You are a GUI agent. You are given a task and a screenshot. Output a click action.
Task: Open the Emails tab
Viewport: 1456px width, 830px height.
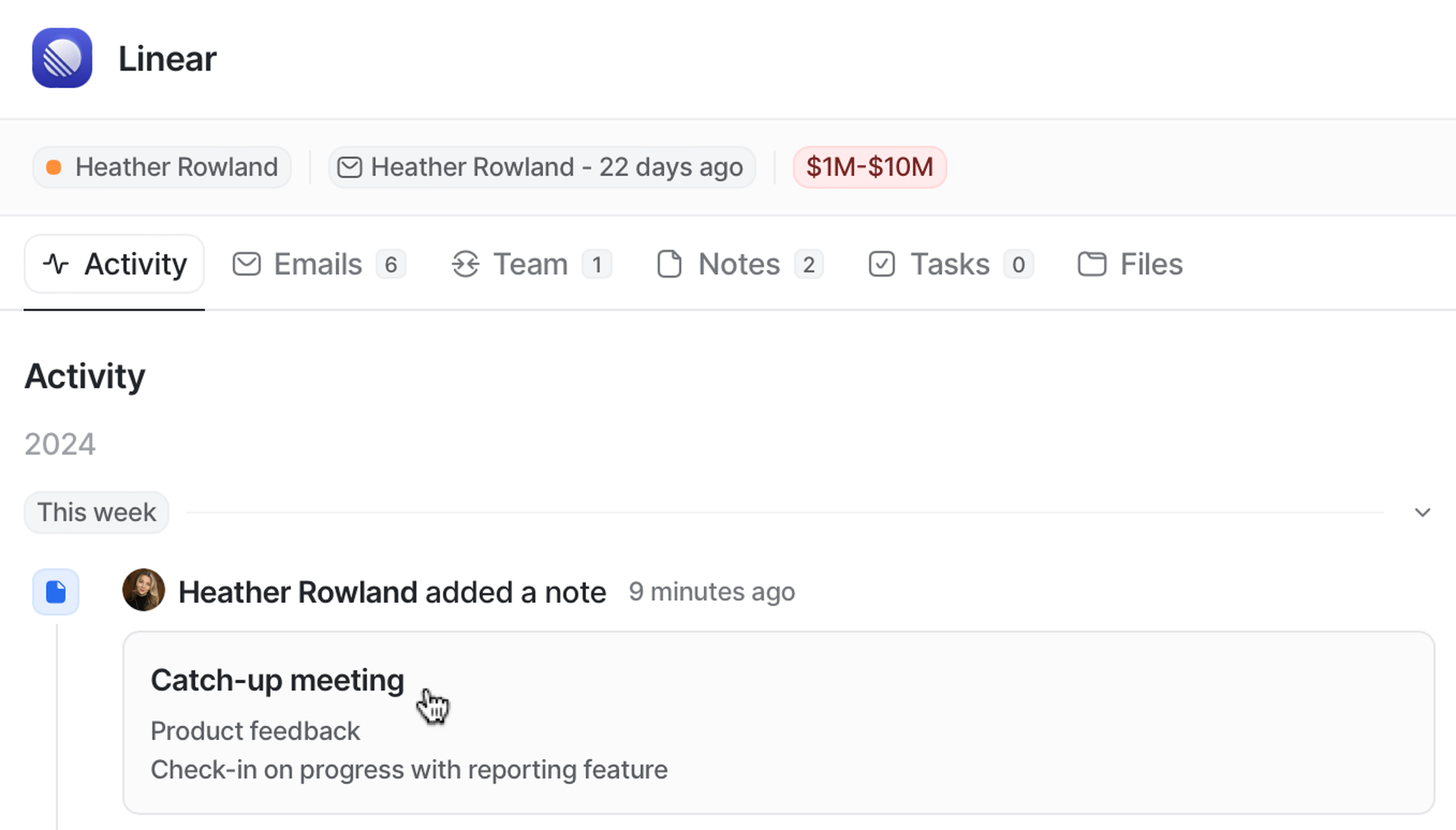(318, 265)
